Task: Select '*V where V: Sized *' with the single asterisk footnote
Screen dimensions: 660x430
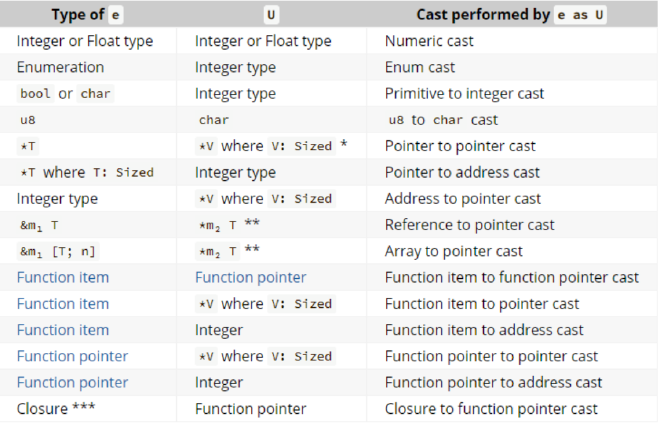Action: 271,146
